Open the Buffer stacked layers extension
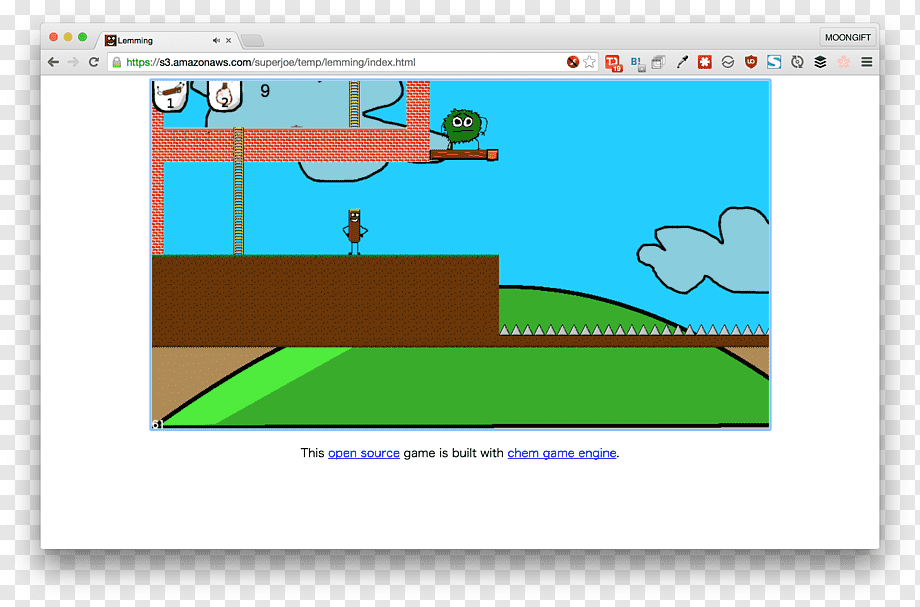 (x=820, y=62)
